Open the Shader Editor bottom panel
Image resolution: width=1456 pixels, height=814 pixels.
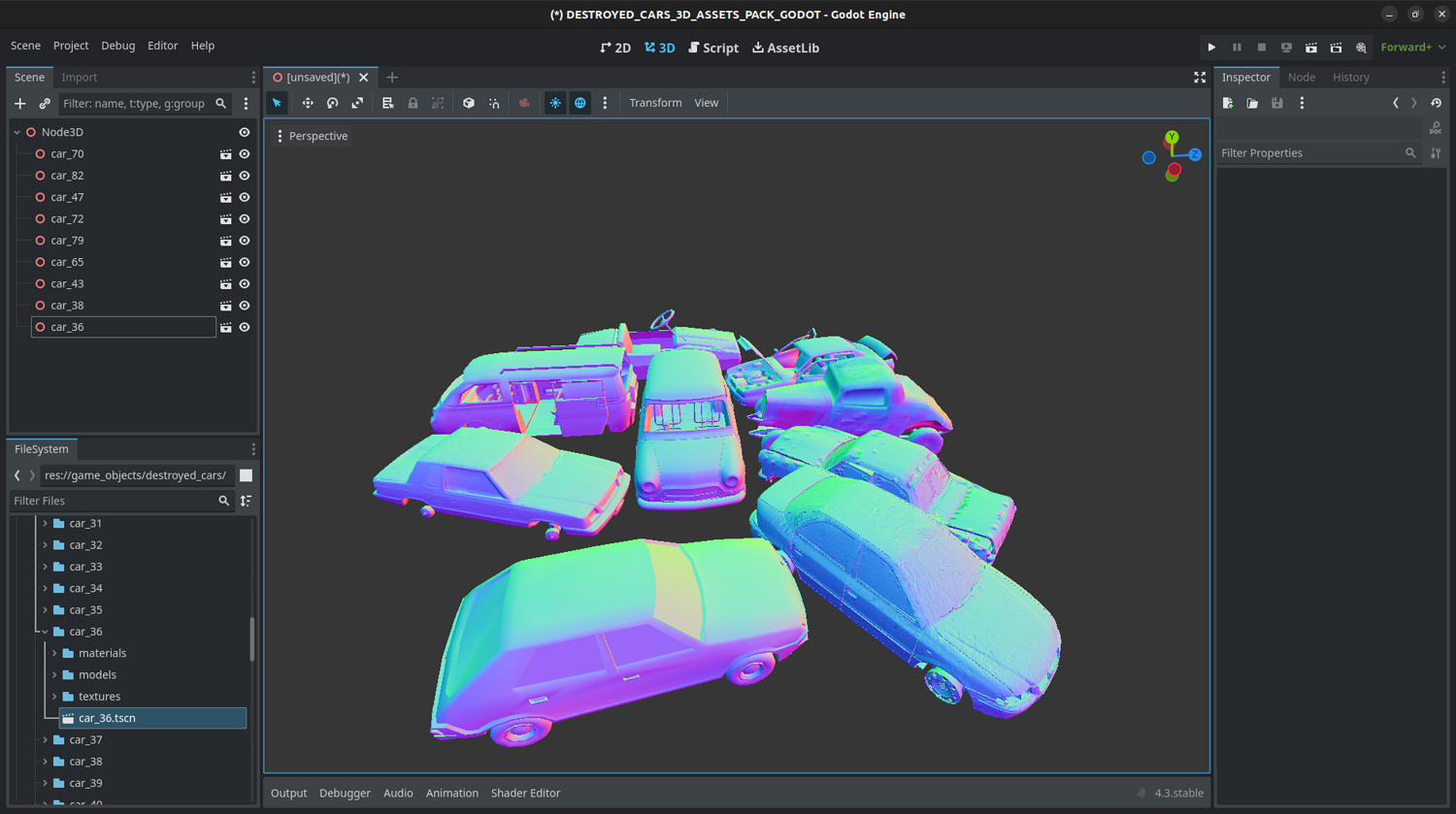coord(525,793)
